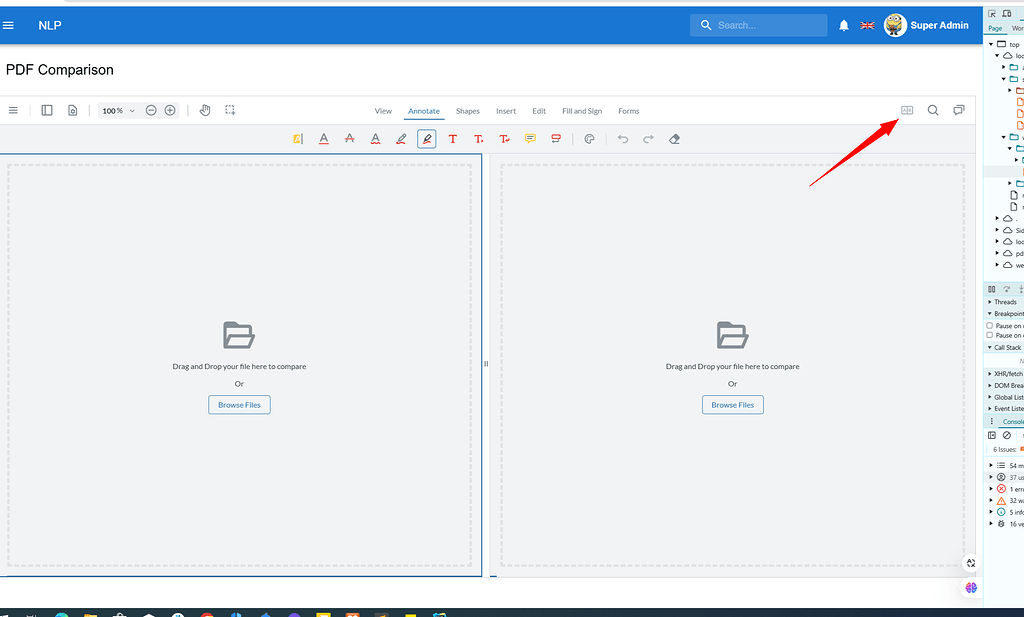Switch to the Shapes tab
1024x617 pixels.
coord(467,111)
